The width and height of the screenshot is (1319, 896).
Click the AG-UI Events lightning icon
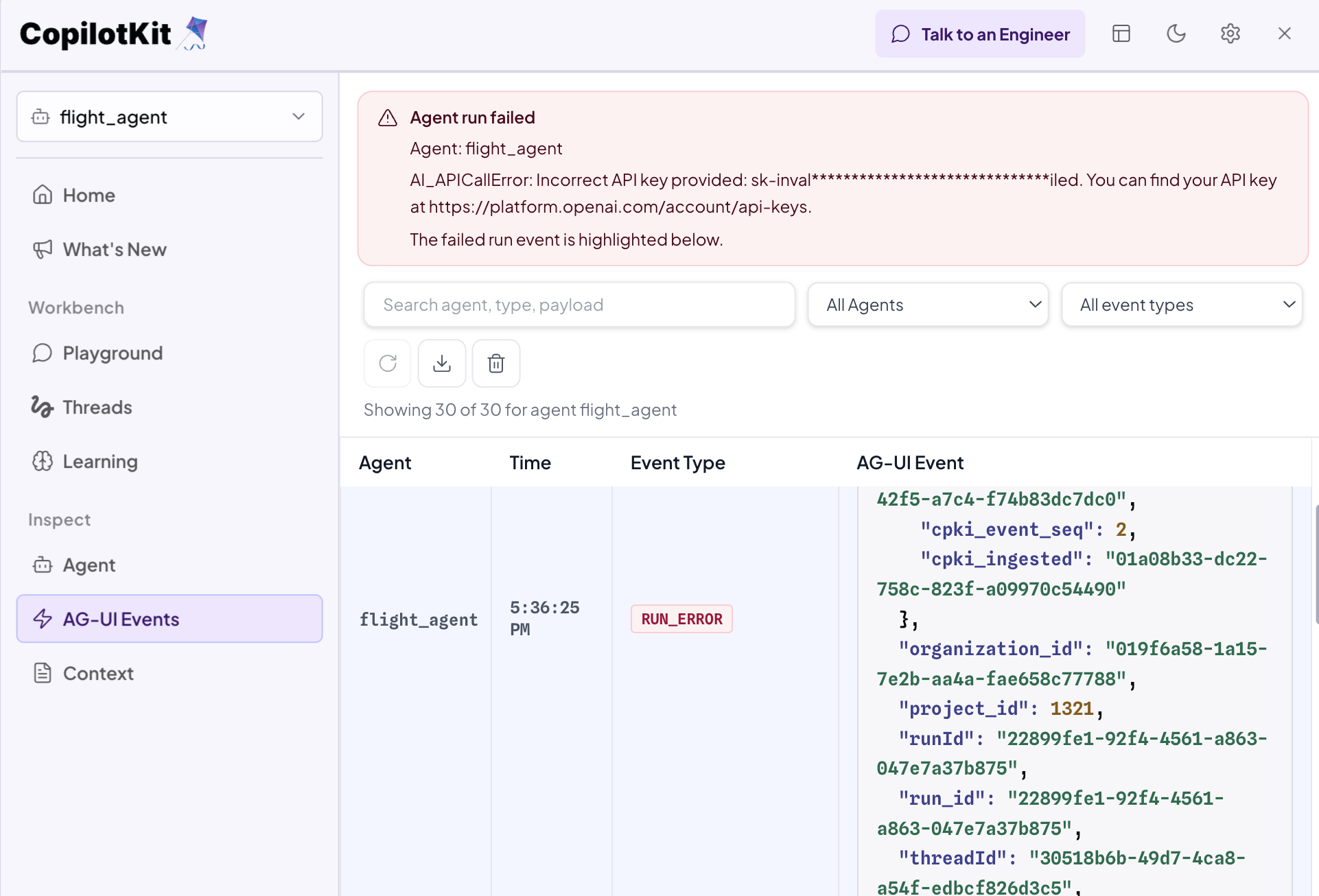pos(43,619)
